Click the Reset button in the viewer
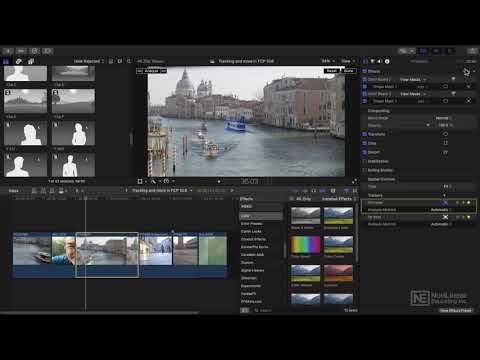Viewport: 480px width, 360px height. 332,71
